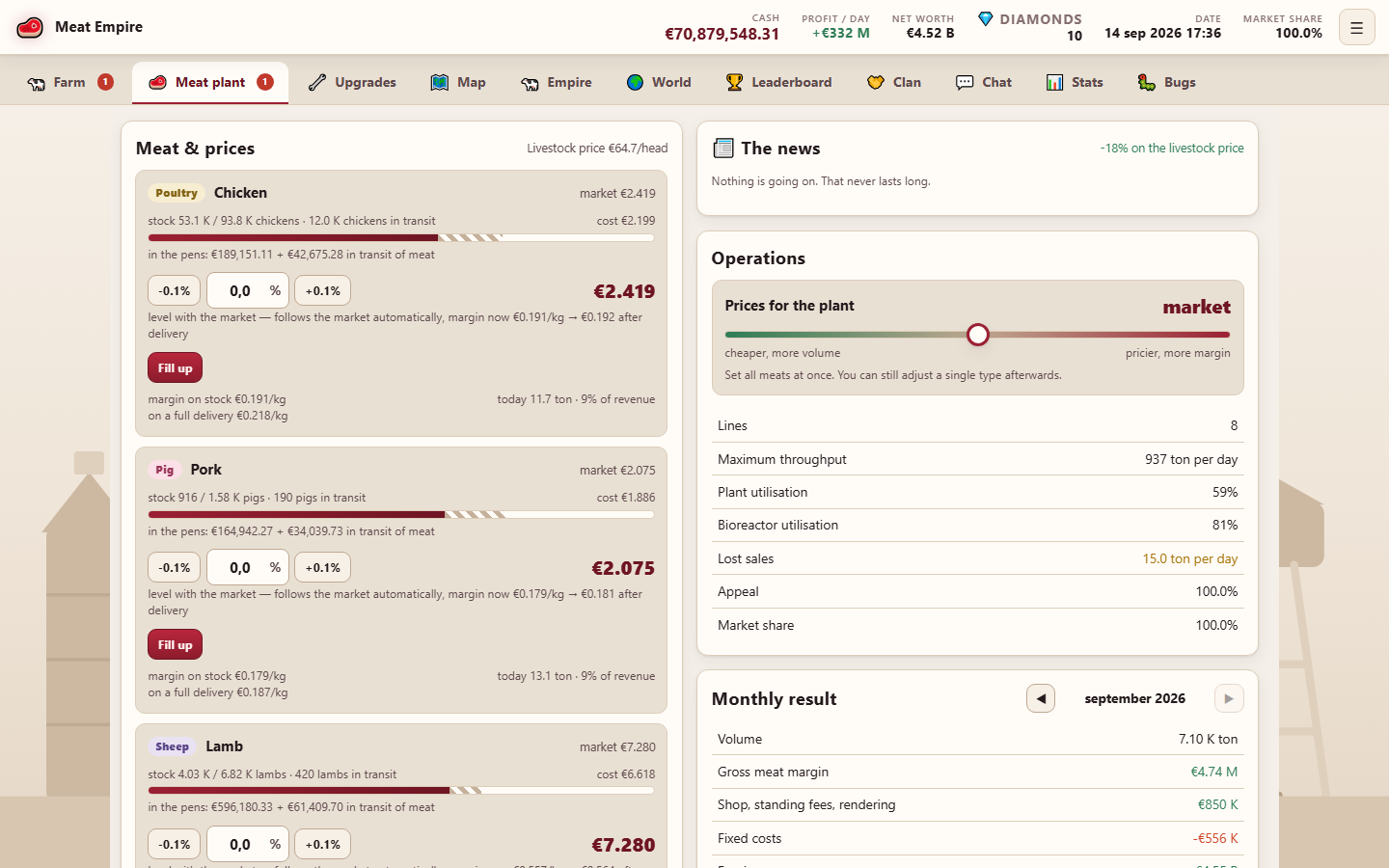Click the cow icon on the Farm tab

(x=37, y=83)
